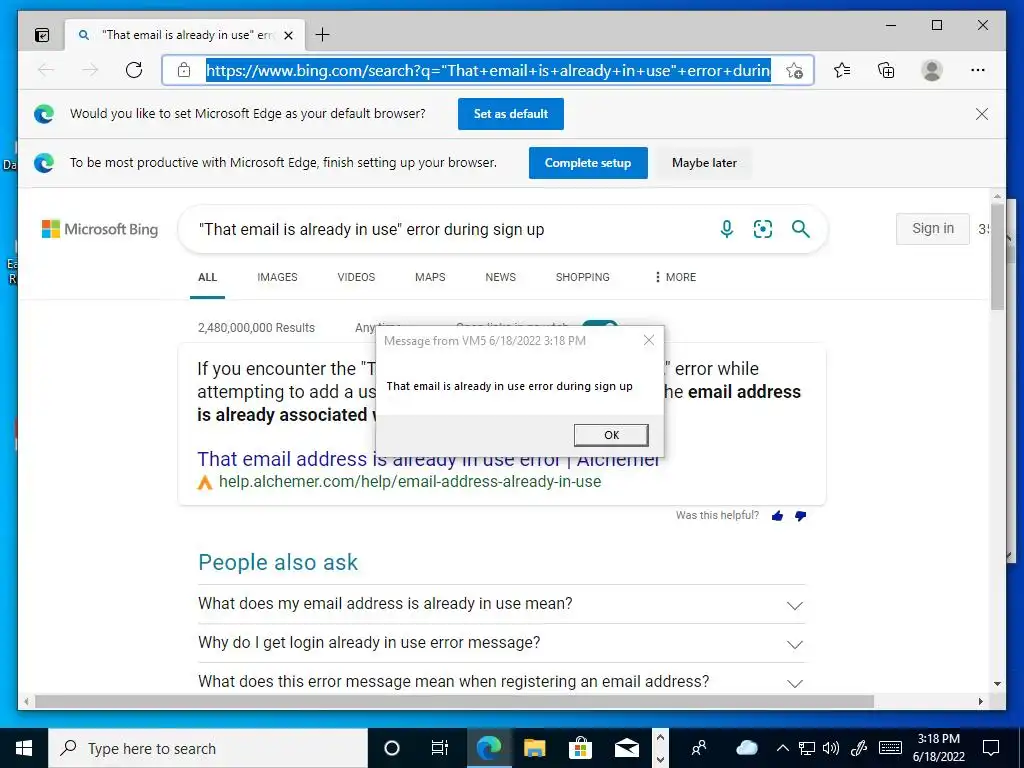Open a new browser tab
Viewport: 1024px width, 768px height.
(322, 35)
